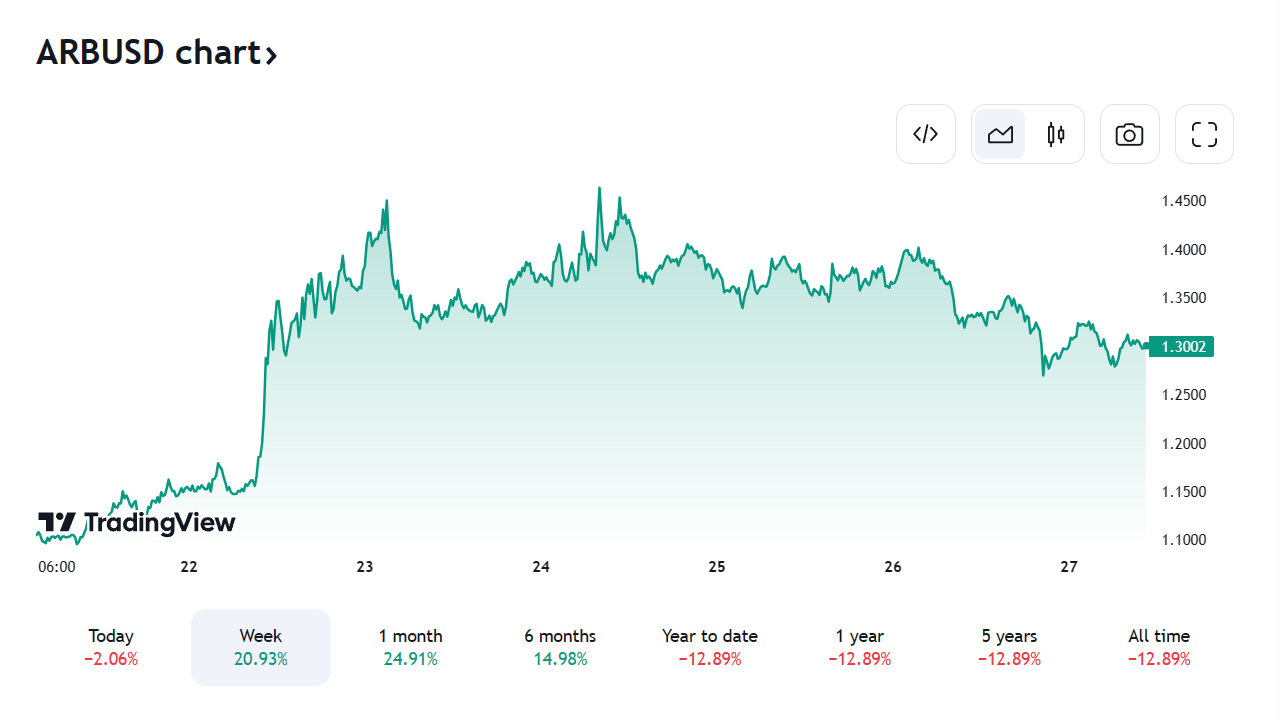Viewport: 1280px width, 720px height.
Task: Switch to candlestick chart style
Action: 1056,134
